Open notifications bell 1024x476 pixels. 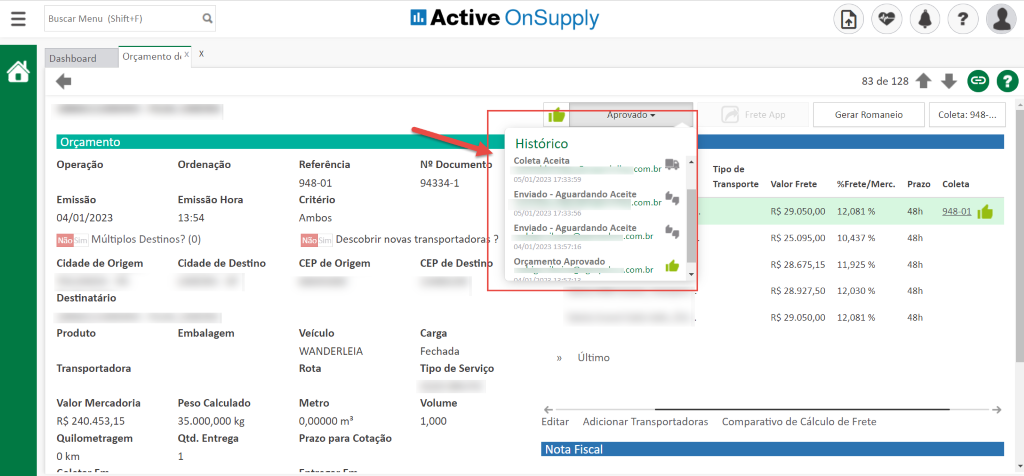[925, 20]
